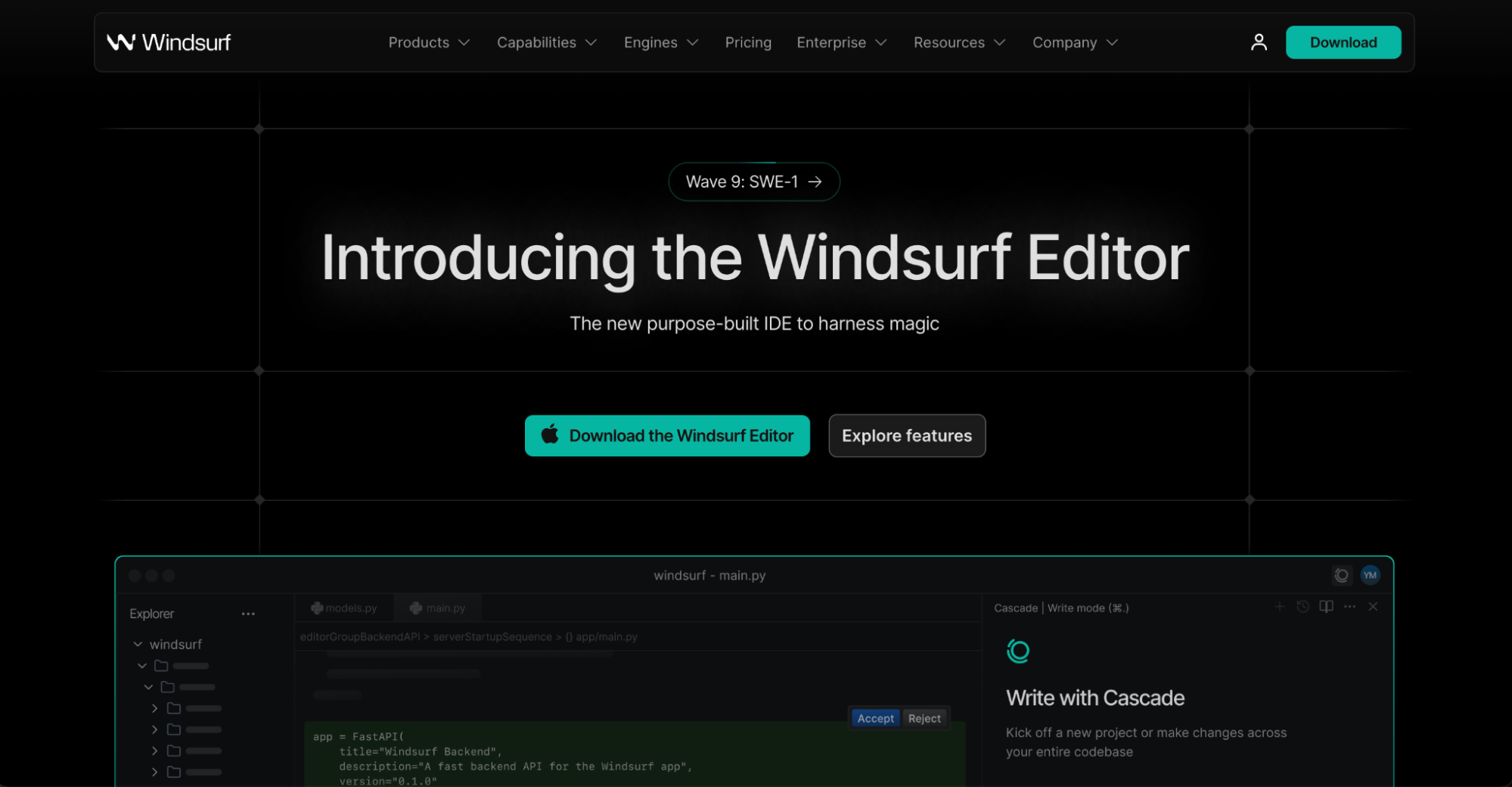Click Download the Windsurf Editor button
Image resolution: width=1512 pixels, height=787 pixels.
pos(667,436)
